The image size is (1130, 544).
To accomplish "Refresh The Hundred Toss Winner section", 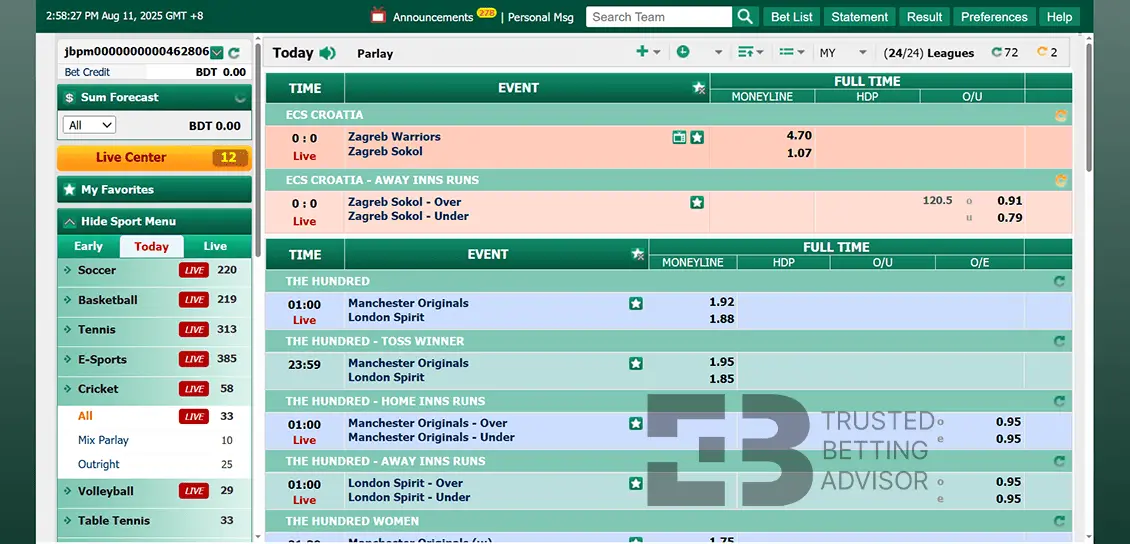I will point(1059,342).
